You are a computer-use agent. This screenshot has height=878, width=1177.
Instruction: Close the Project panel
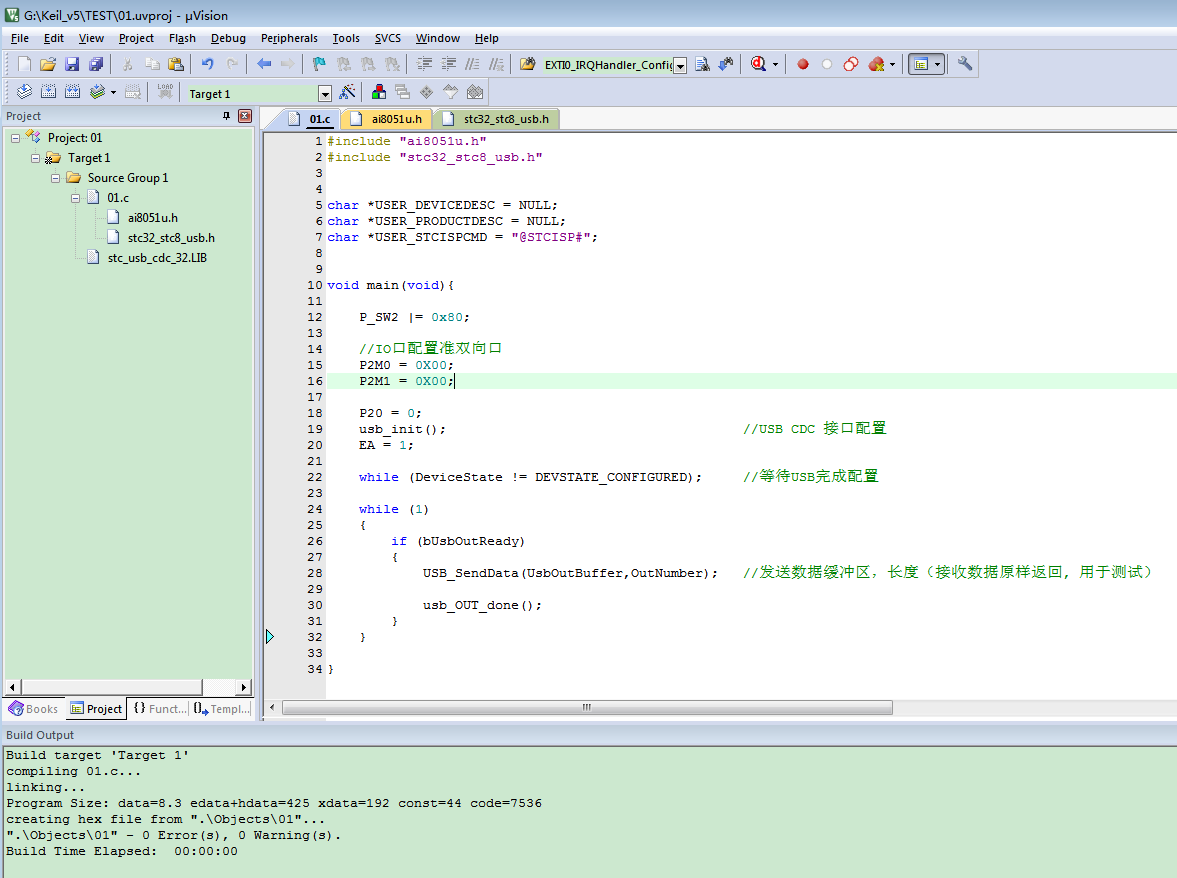pyautogui.click(x=245, y=116)
